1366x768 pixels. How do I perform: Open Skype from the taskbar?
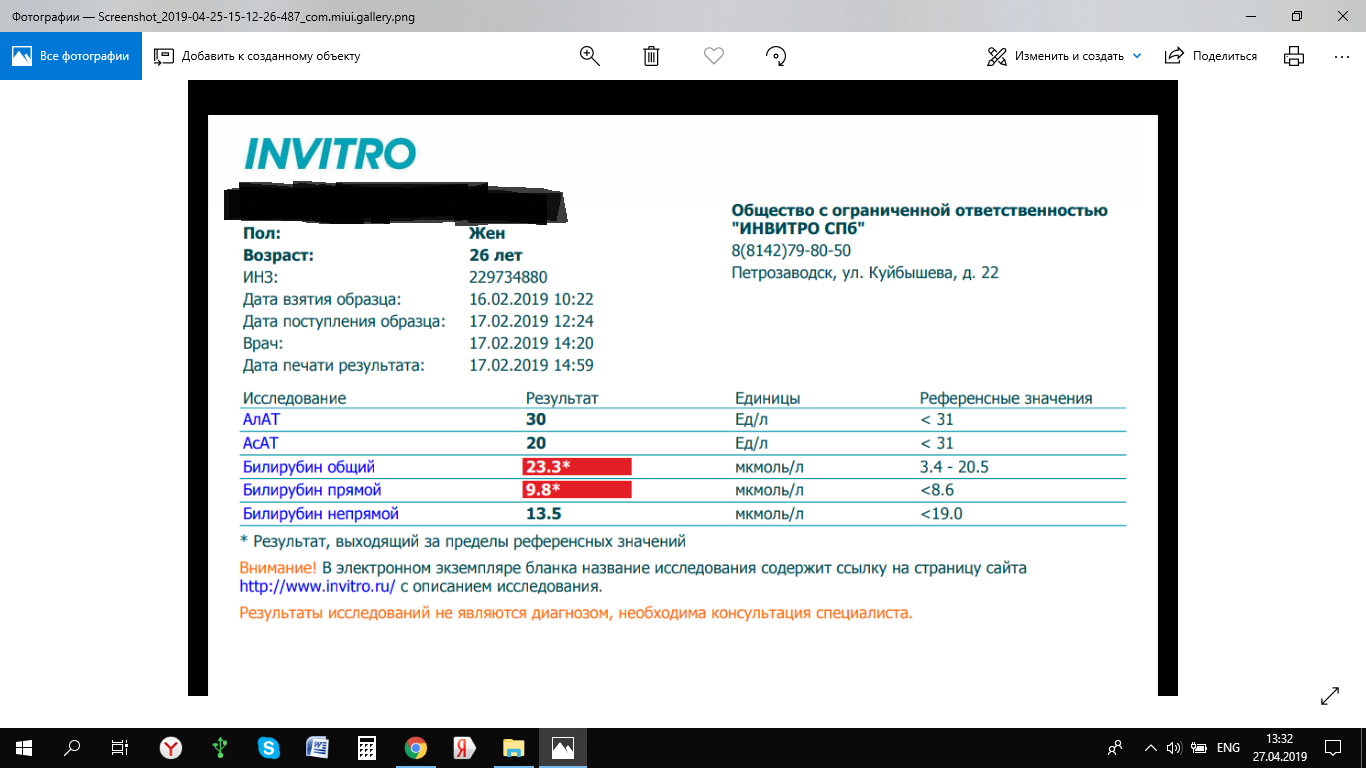[x=268, y=748]
